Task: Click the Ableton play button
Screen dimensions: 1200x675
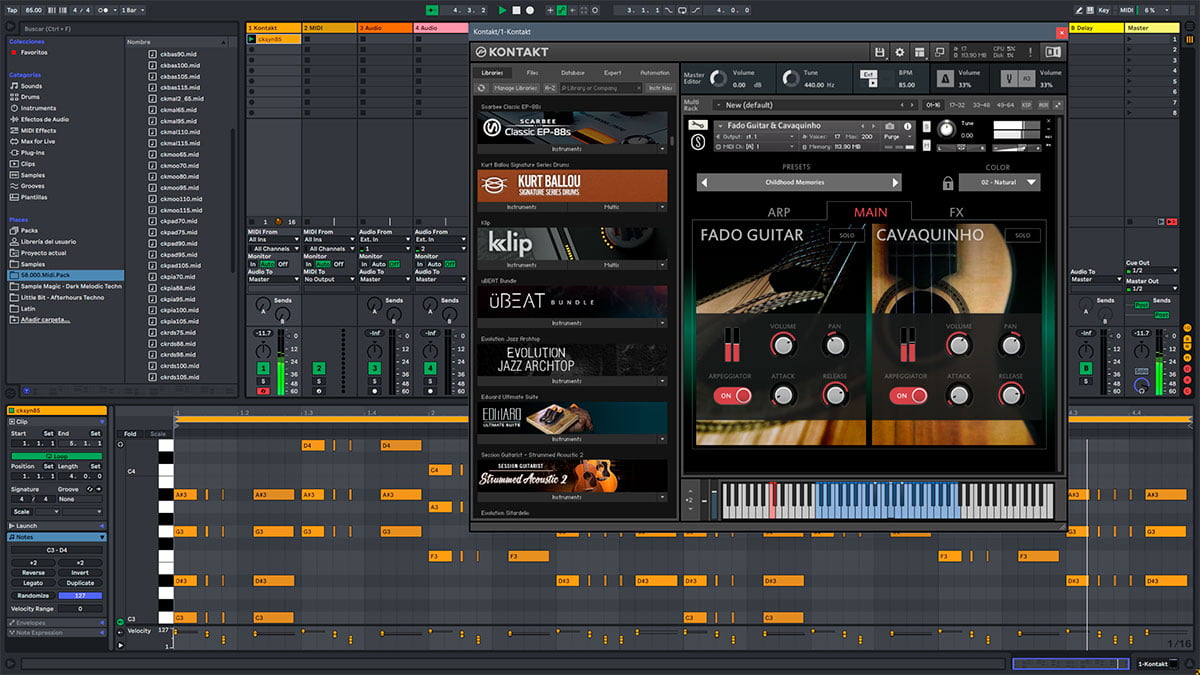Action: pyautogui.click(x=502, y=10)
